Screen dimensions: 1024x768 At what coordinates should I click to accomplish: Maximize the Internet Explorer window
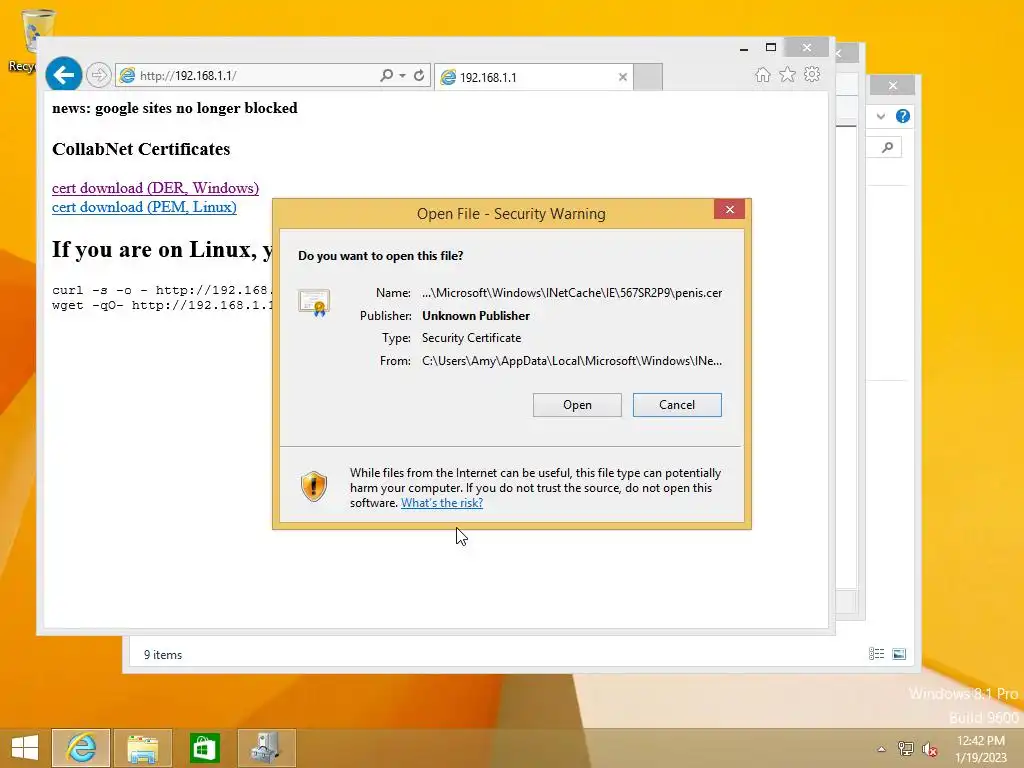(x=771, y=48)
